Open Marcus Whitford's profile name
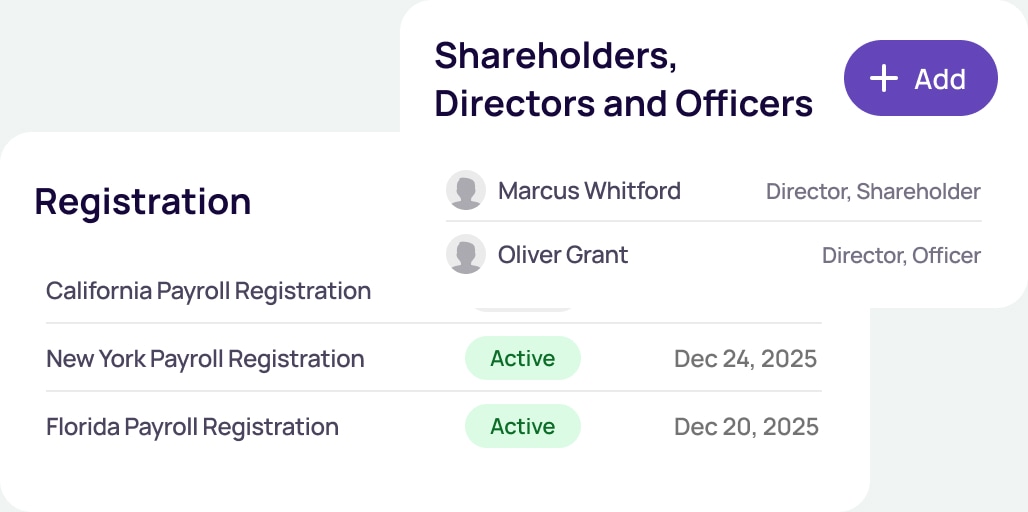The image size is (1028, 512). (x=589, y=190)
